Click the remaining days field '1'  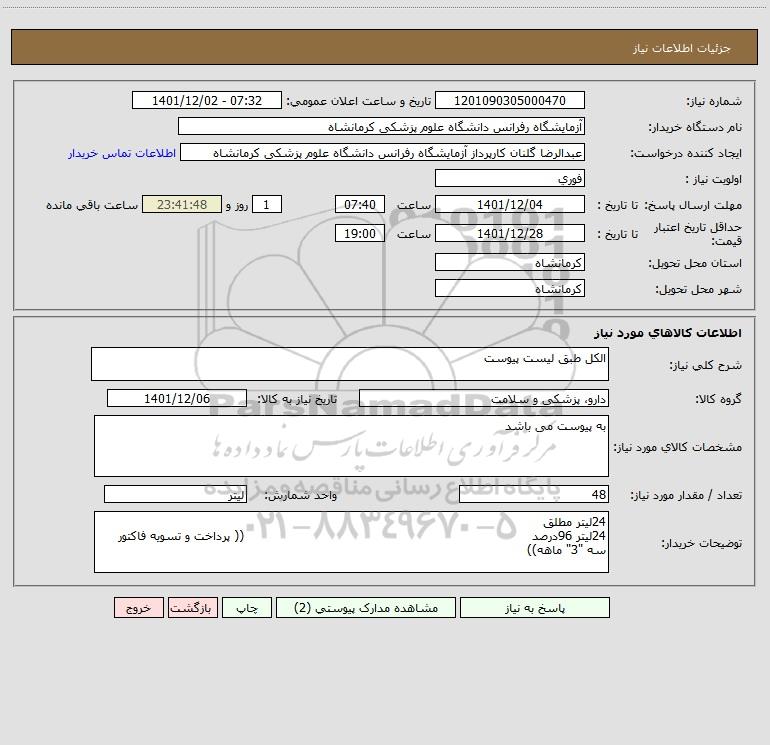click(267, 204)
